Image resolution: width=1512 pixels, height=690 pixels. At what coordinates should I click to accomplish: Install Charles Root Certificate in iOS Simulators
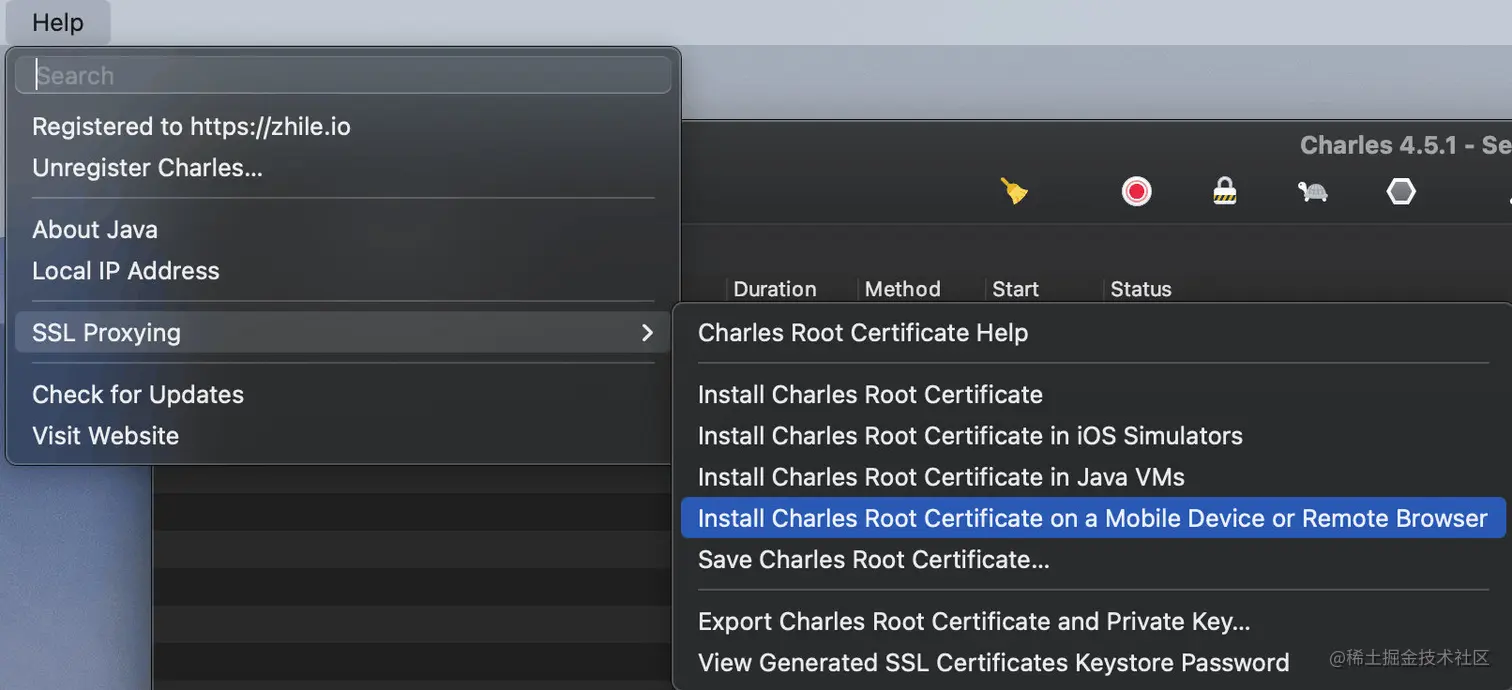(x=970, y=436)
